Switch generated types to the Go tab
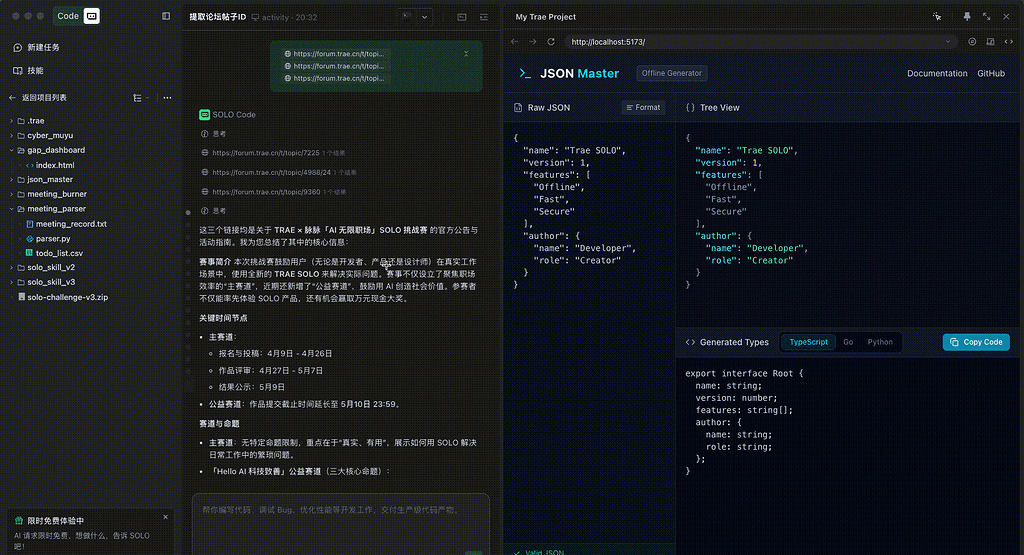Screen dimensions: 1024x555 click(x=848, y=342)
